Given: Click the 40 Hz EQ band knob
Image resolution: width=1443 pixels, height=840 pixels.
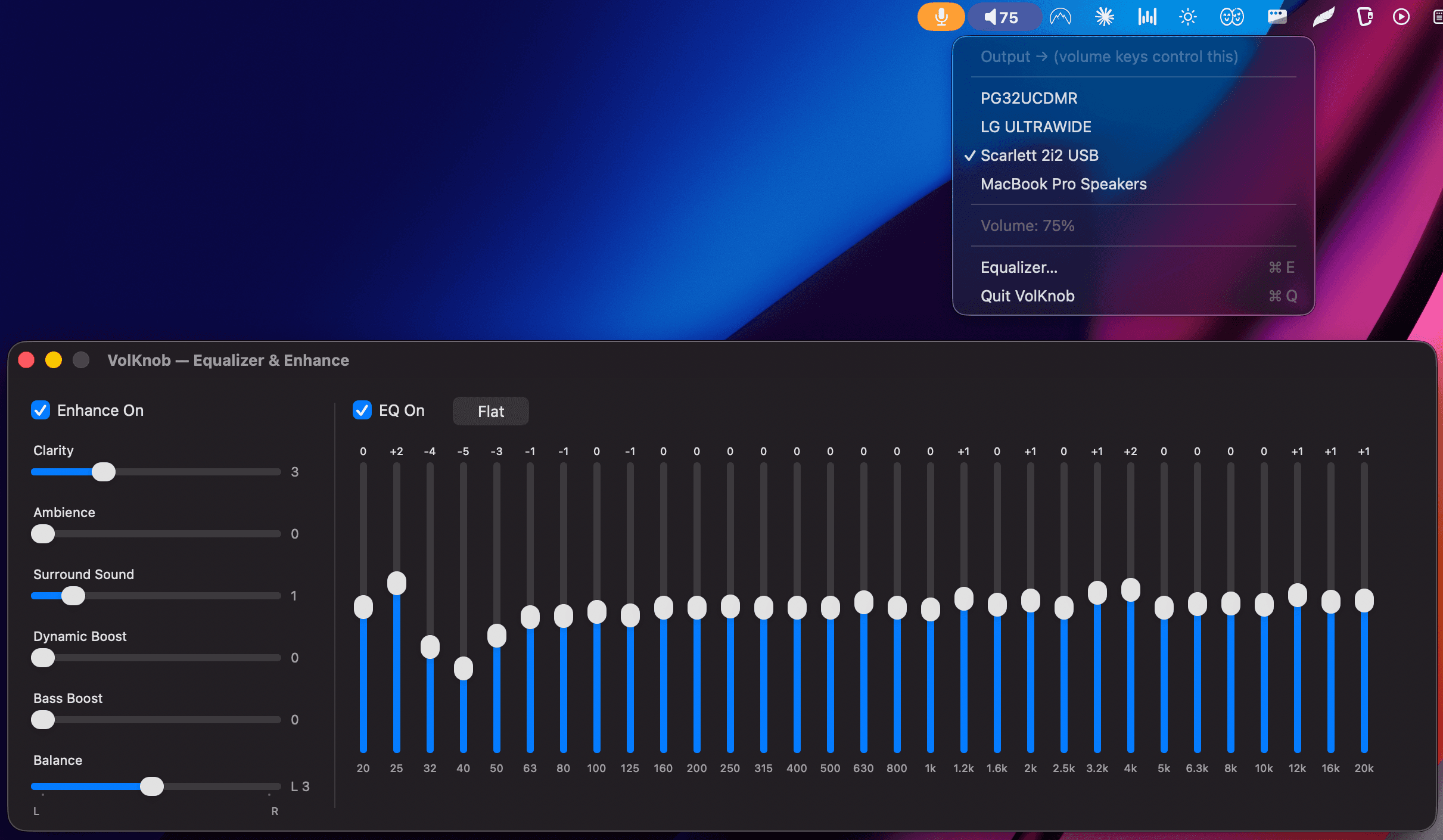Looking at the screenshot, I should click(464, 668).
